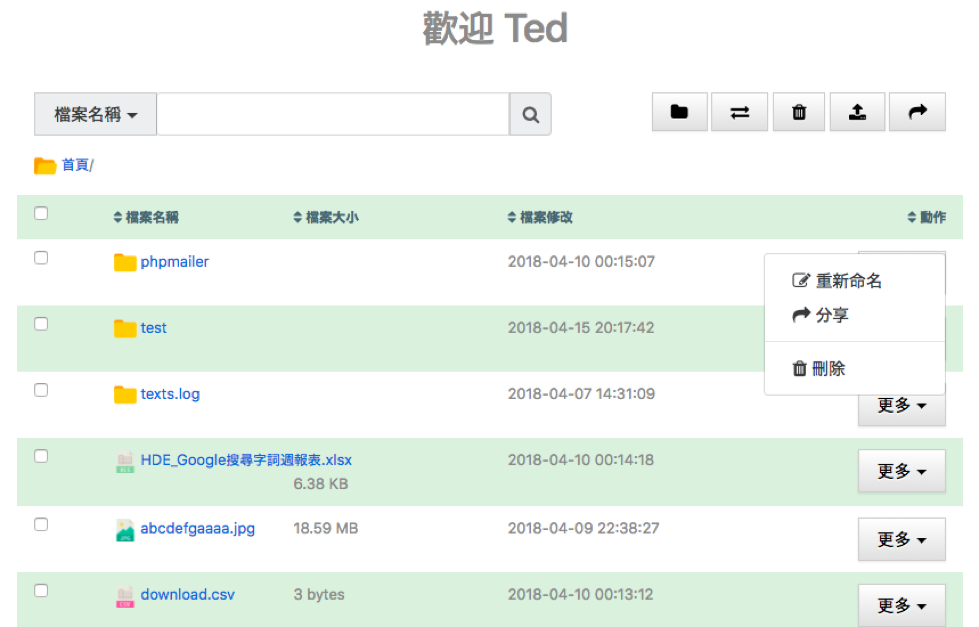This screenshot has width=979, height=627.
Task: Click the download.csv file icon
Action: [125, 596]
